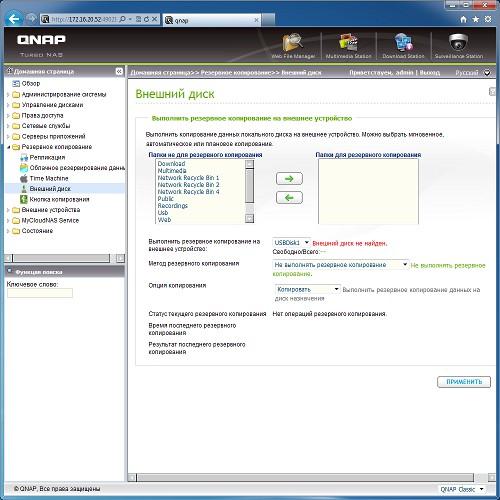Expand Состояние folder

8,231
